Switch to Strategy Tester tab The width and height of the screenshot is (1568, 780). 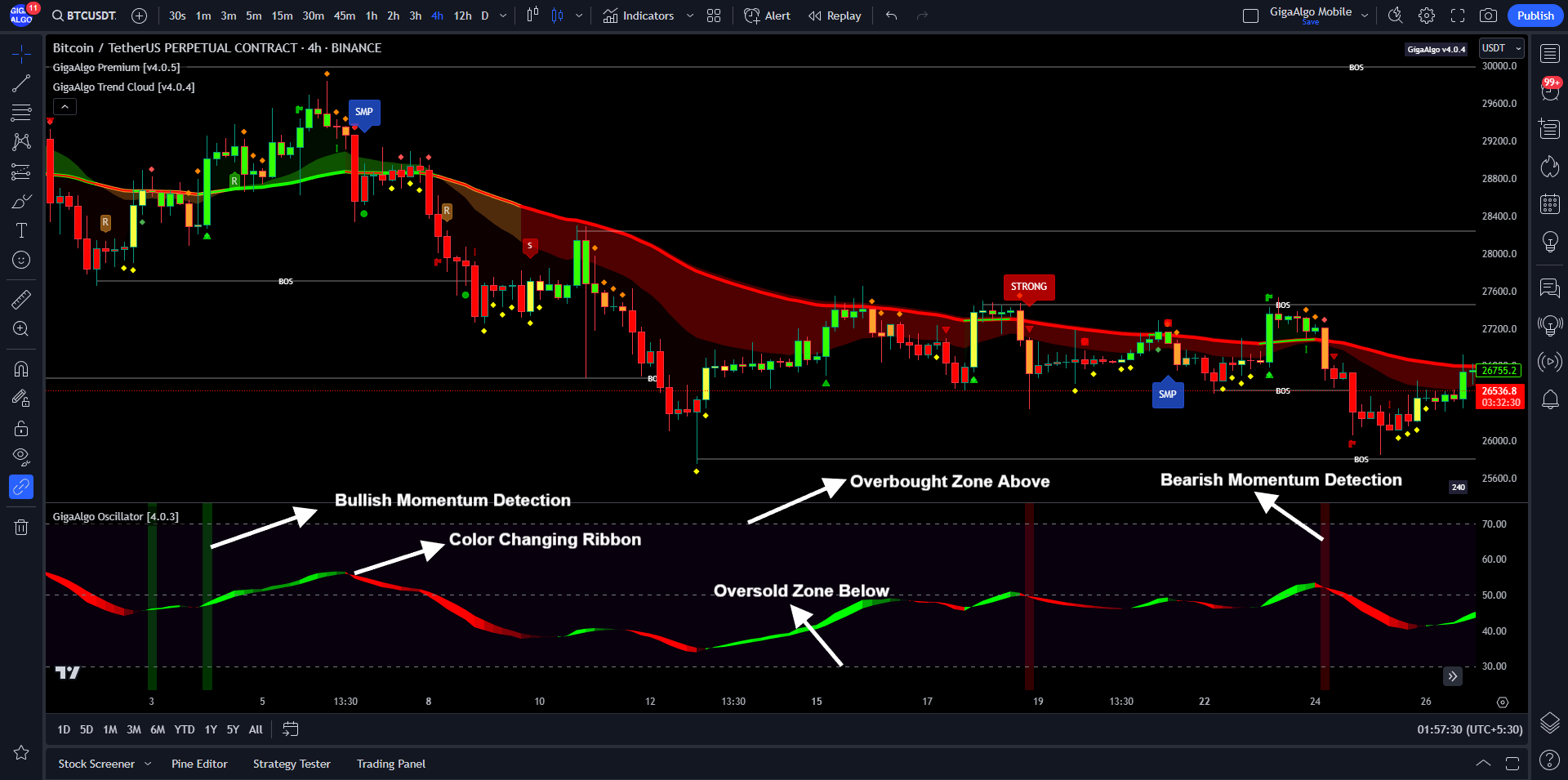point(292,764)
